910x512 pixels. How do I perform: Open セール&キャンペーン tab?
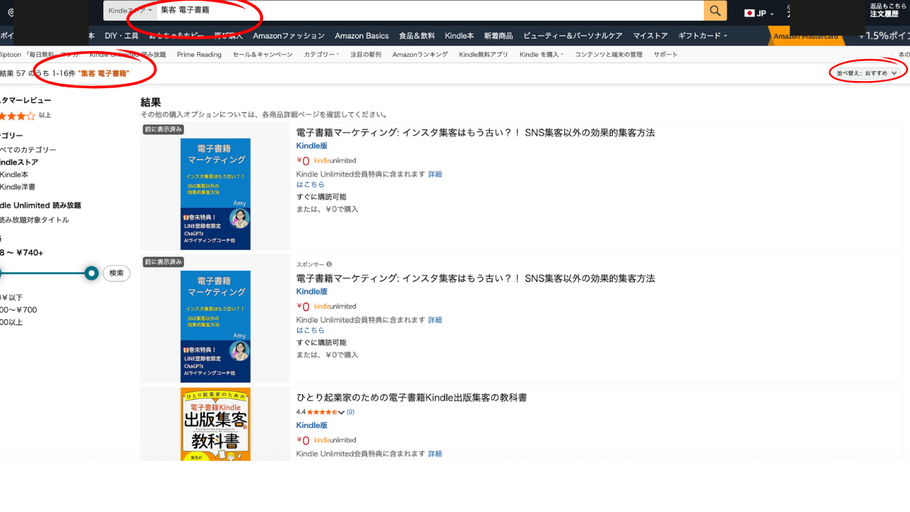point(262,55)
